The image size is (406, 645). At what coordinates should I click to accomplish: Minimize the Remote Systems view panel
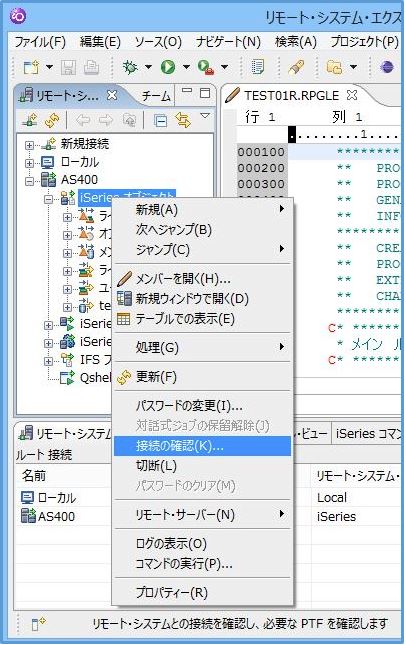click(187, 91)
